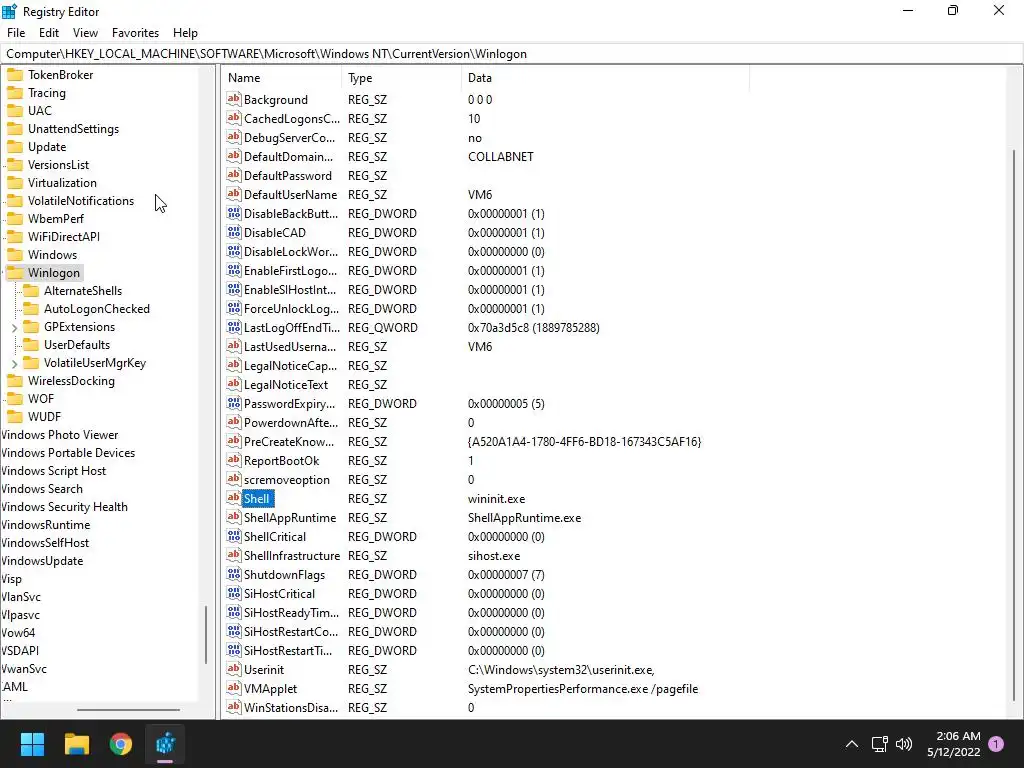1024x768 pixels.
Task: Click the wininit.exe data cell
Action: click(496, 498)
